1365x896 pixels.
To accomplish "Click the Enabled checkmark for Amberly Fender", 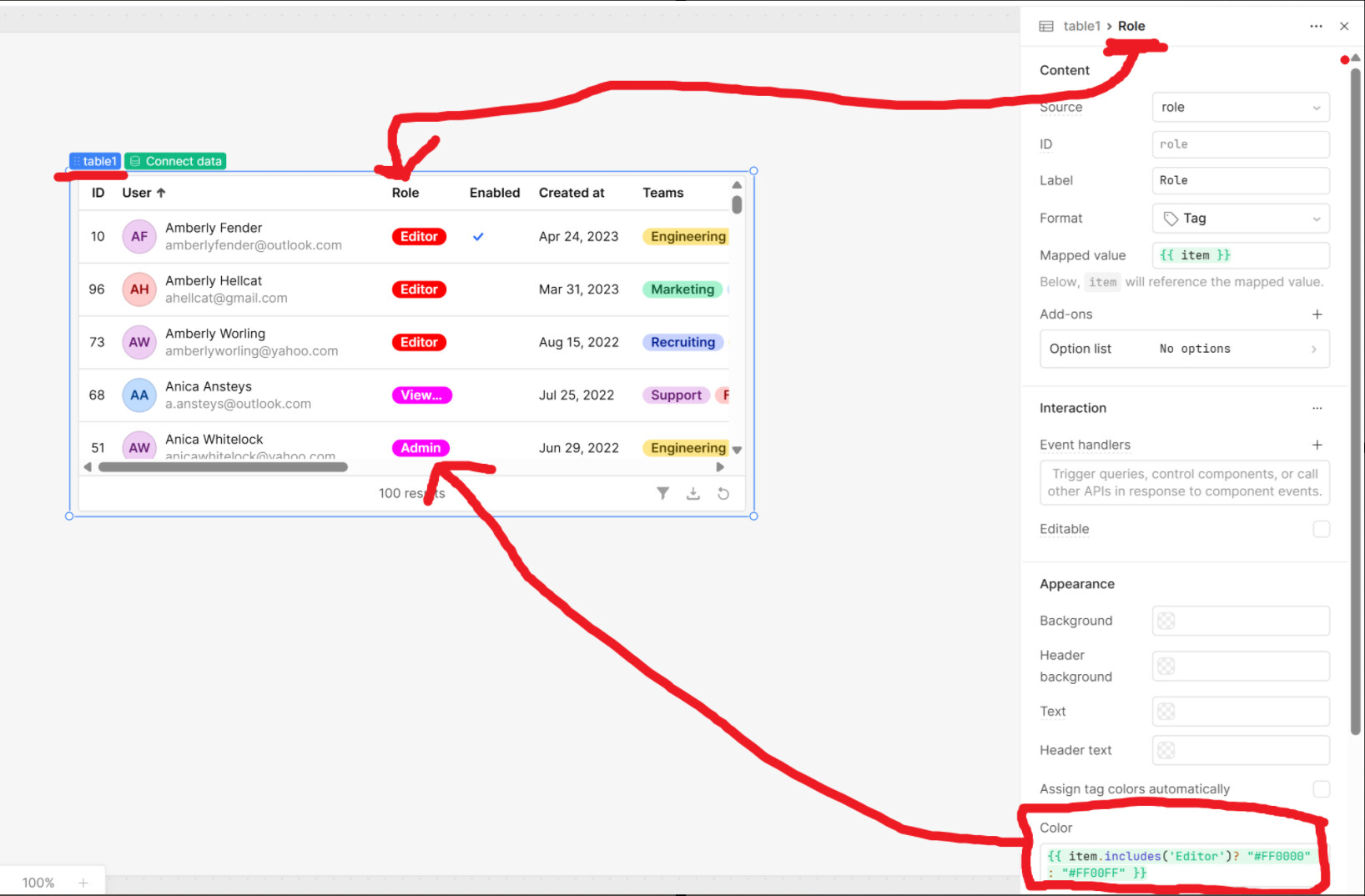I will [x=478, y=237].
